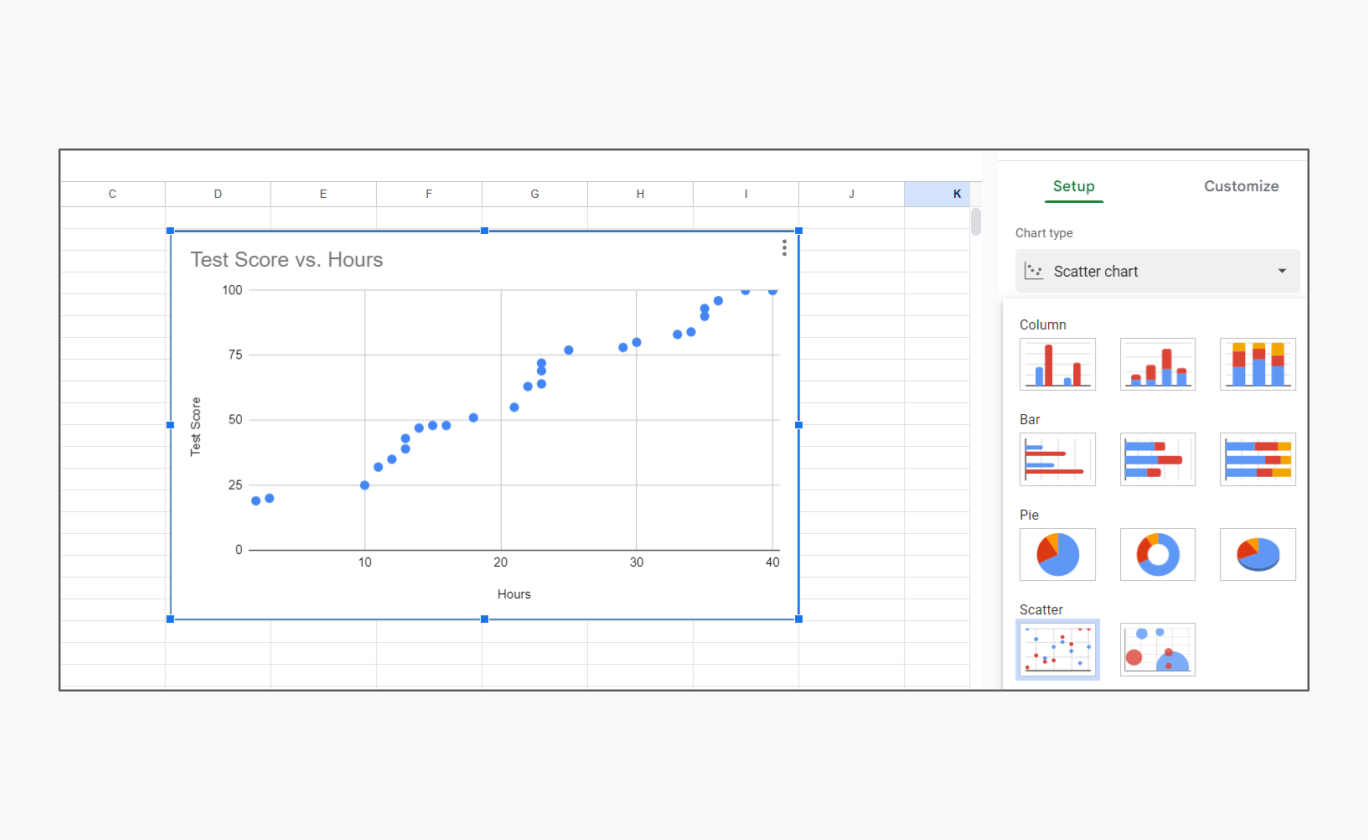Pick the 100% stacked column chart icon
The image size is (1368, 840).
pyautogui.click(x=1257, y=364)
